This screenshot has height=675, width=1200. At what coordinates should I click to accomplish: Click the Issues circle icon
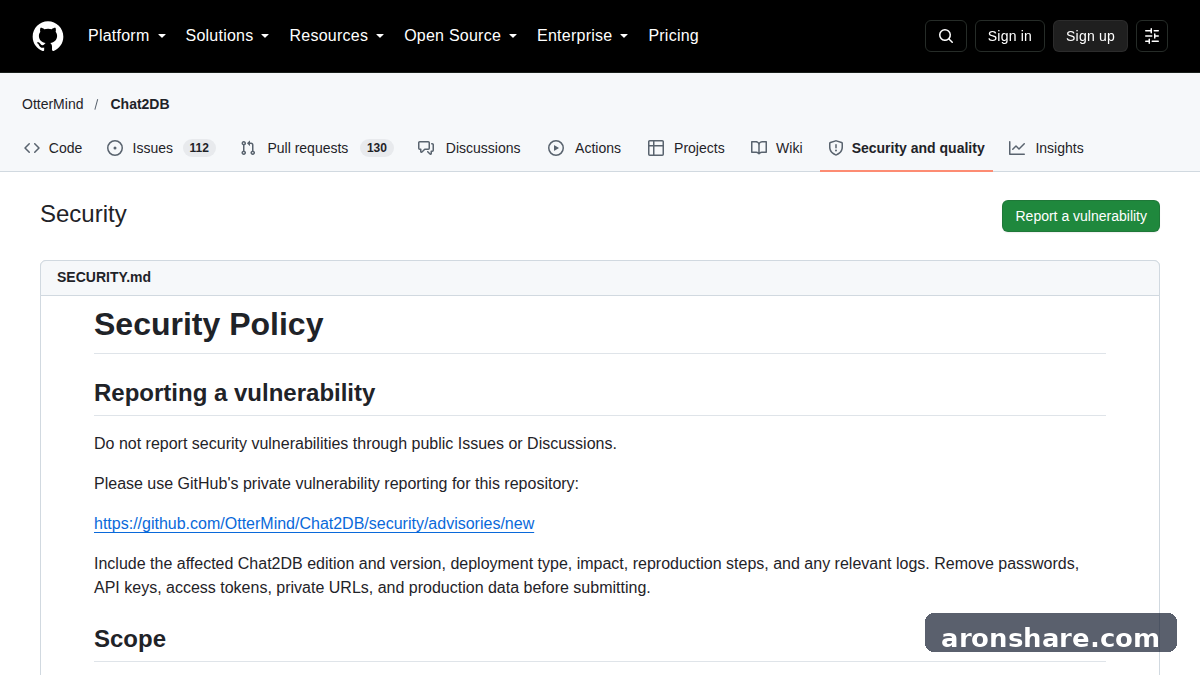(115, 148)
